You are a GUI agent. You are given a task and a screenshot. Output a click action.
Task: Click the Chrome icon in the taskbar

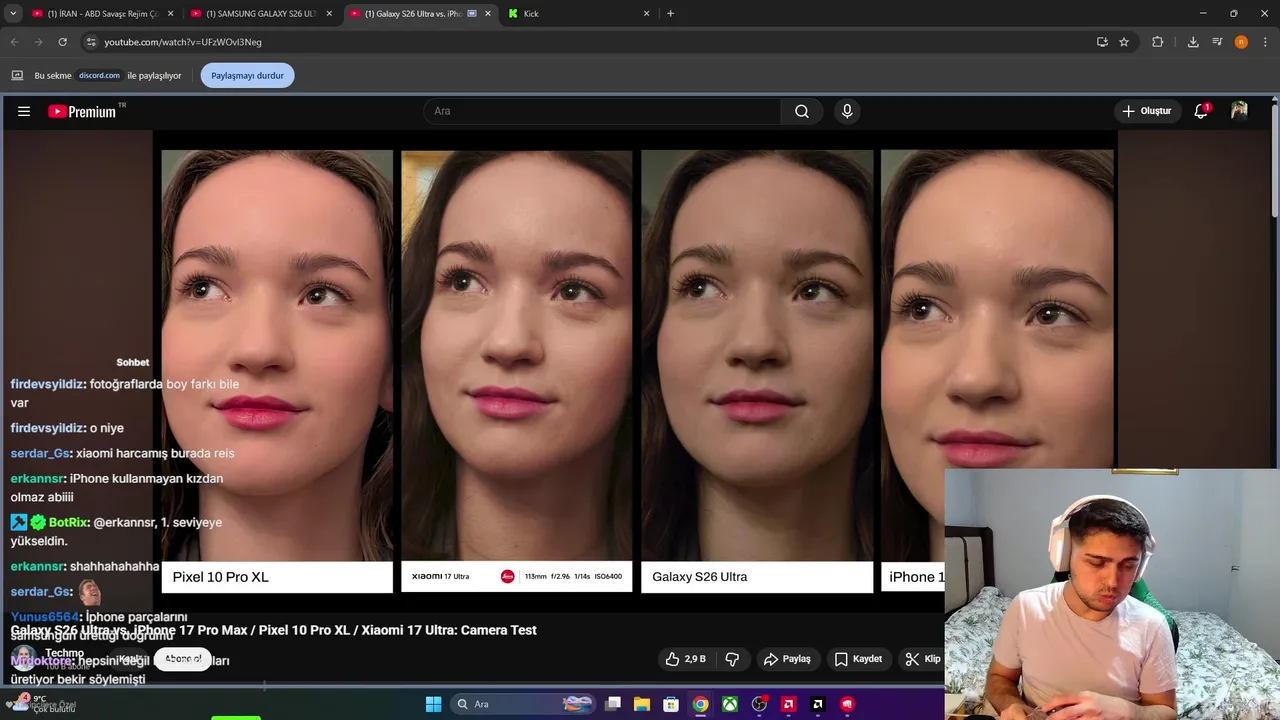[701, 704]
